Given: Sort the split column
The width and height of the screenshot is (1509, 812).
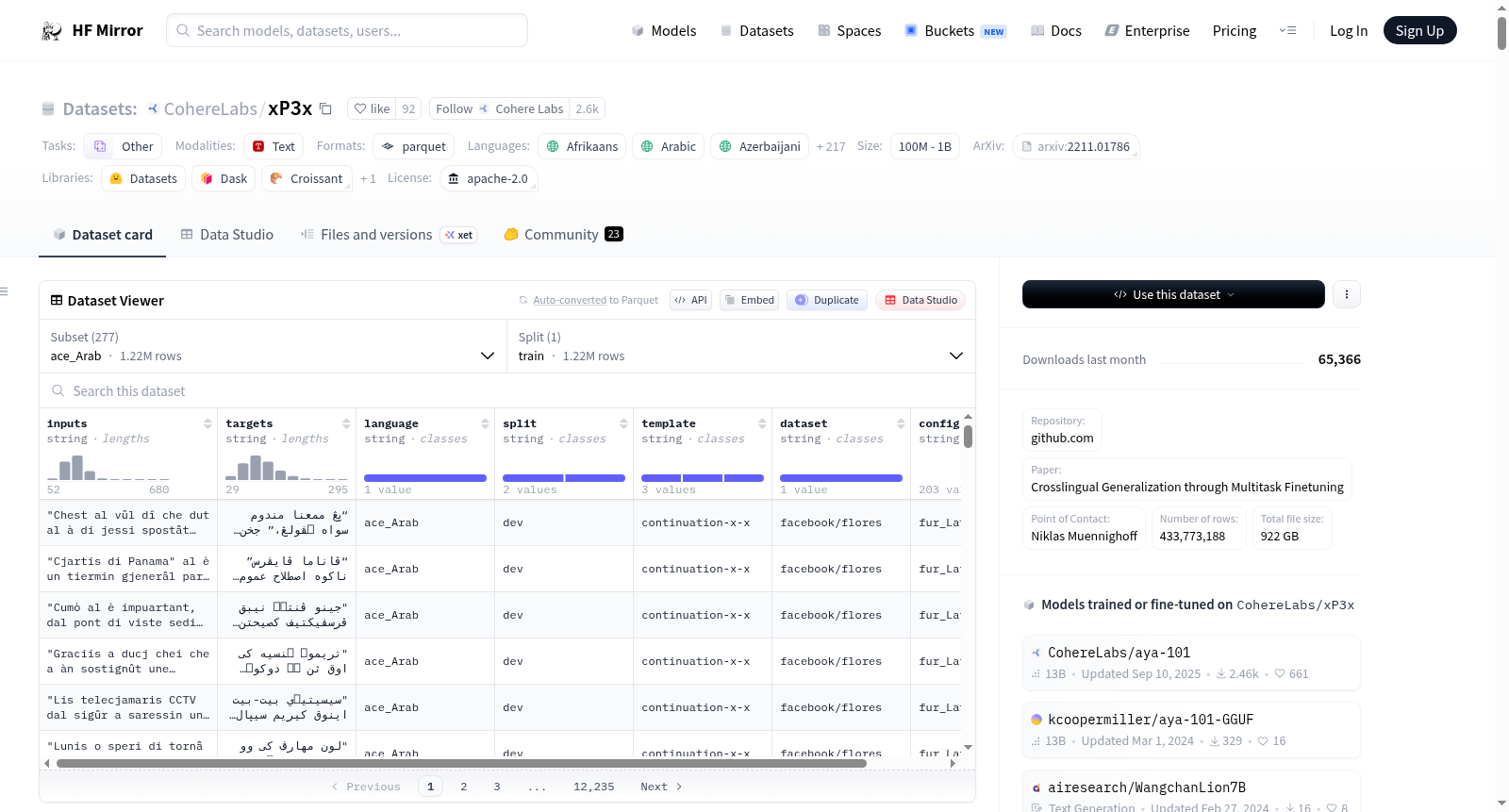Looking at the screenshot, I should (623, 424).
